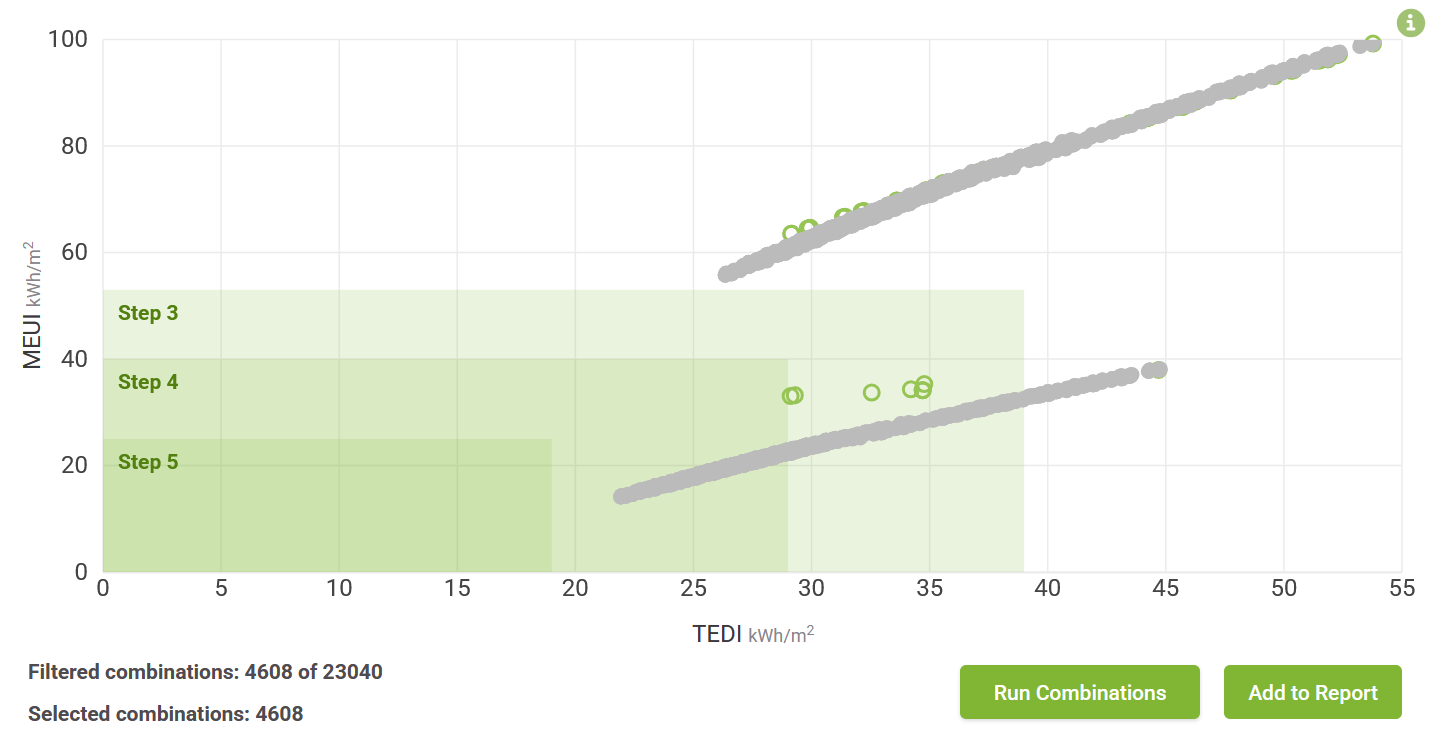Click green hollow point near TEDI 29, MEUI 63

(791, 234)
